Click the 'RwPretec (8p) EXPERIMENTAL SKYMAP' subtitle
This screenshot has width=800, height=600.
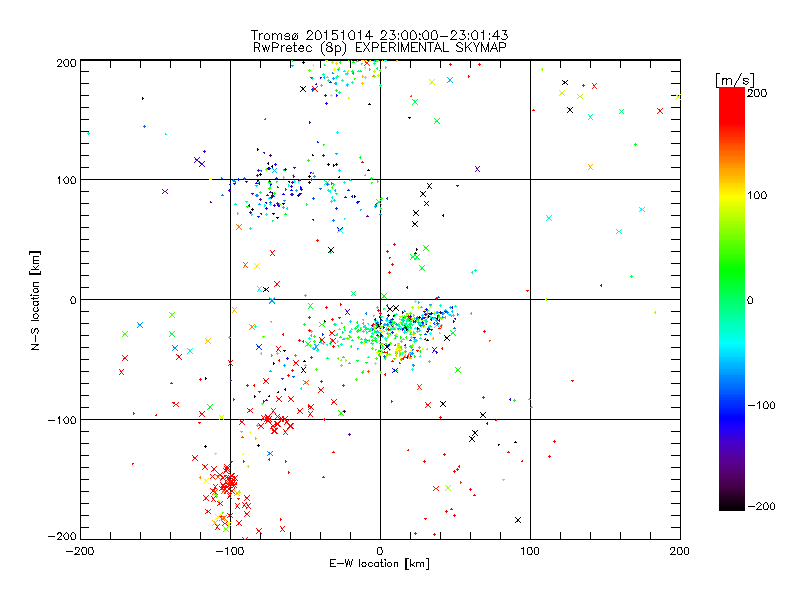(x=379, y=47)
